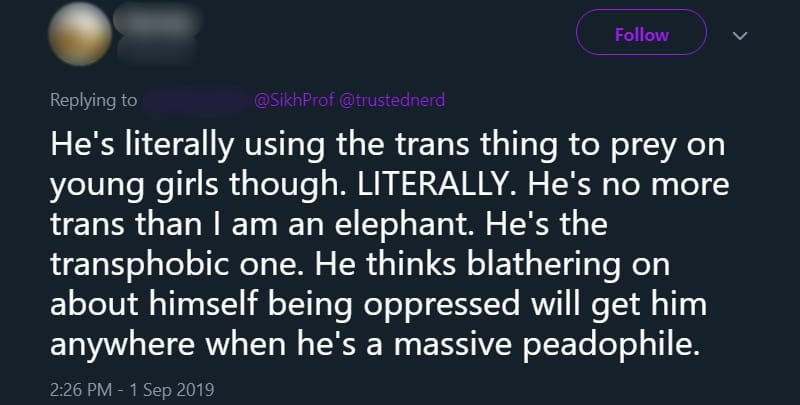Click the tweet body text to open it
Screen dimensions: 800x405
click(x=389, y=244)
